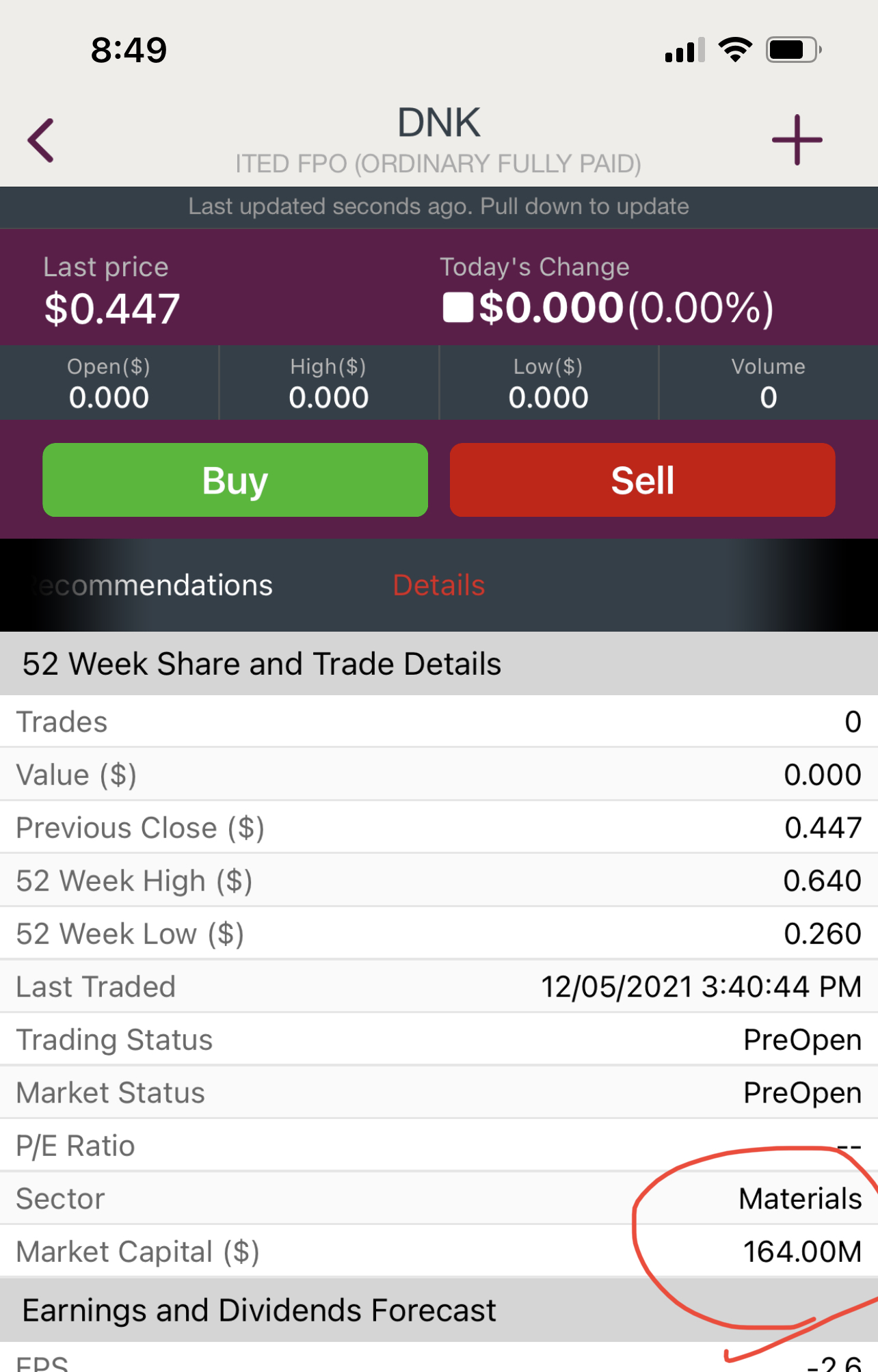Image resolution: width=878 pixels, height=1372 pixels.
Task: Switch to the Recommendations tab
Action: click(152, 585)
